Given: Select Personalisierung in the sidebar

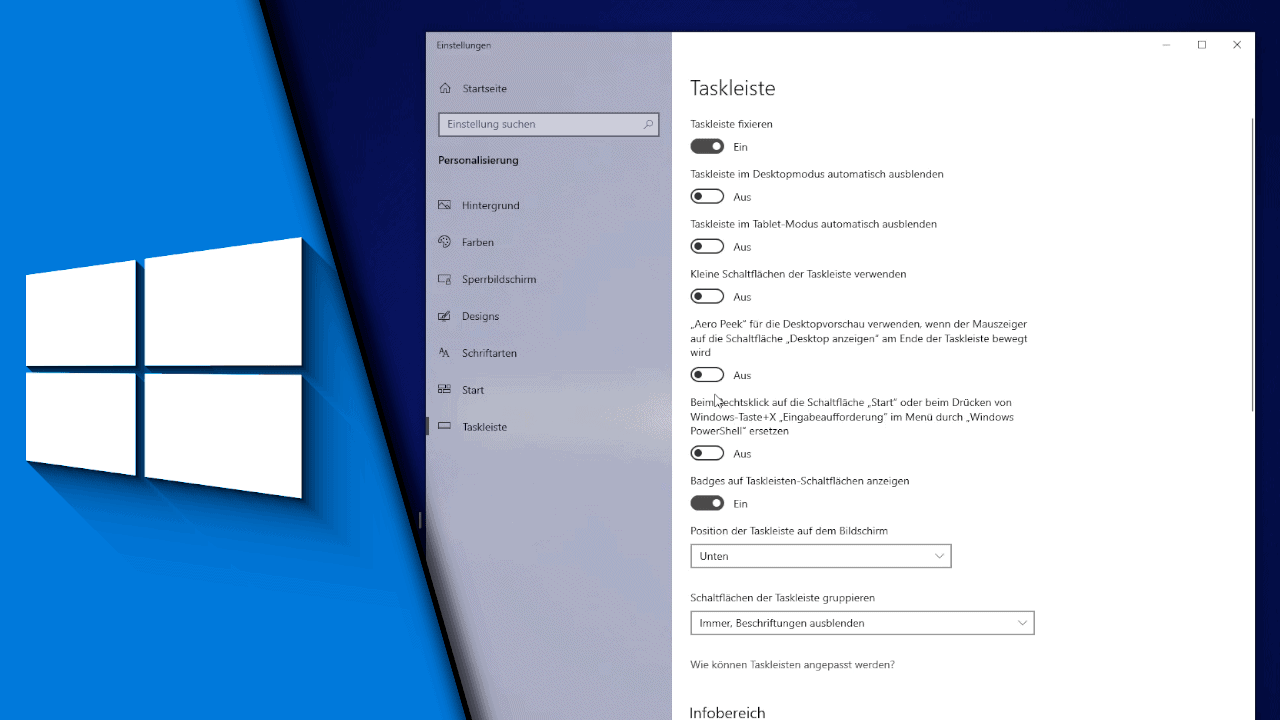Looking at the screenshot, I should coord(478,160).
